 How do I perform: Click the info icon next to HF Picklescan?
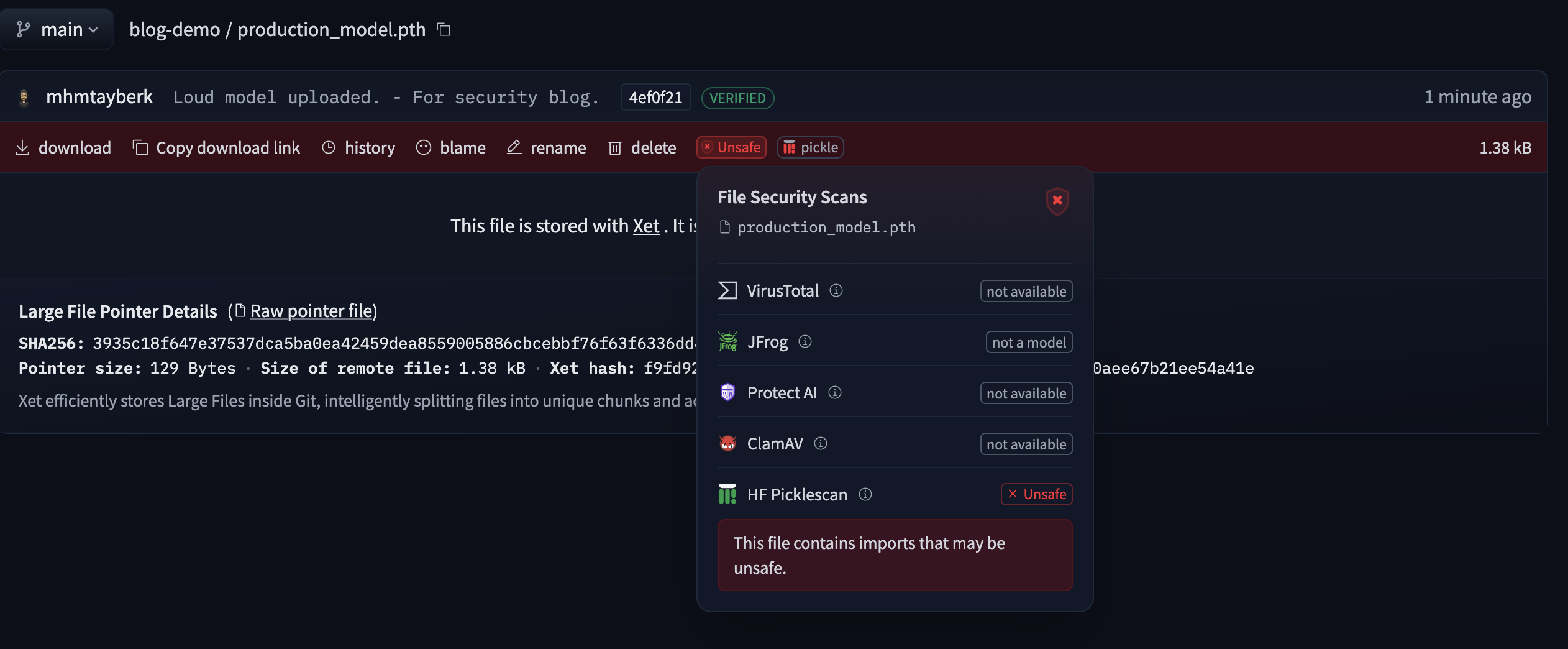865,494
